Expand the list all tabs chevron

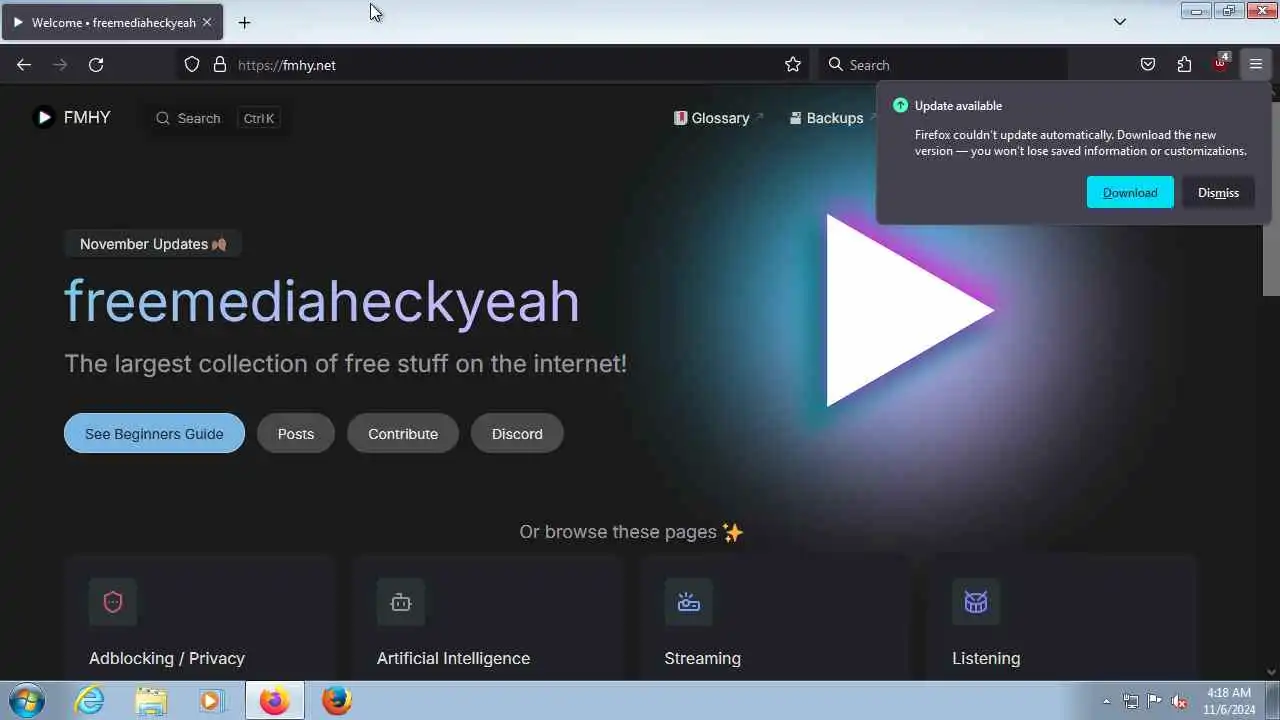coord(1120,22)
